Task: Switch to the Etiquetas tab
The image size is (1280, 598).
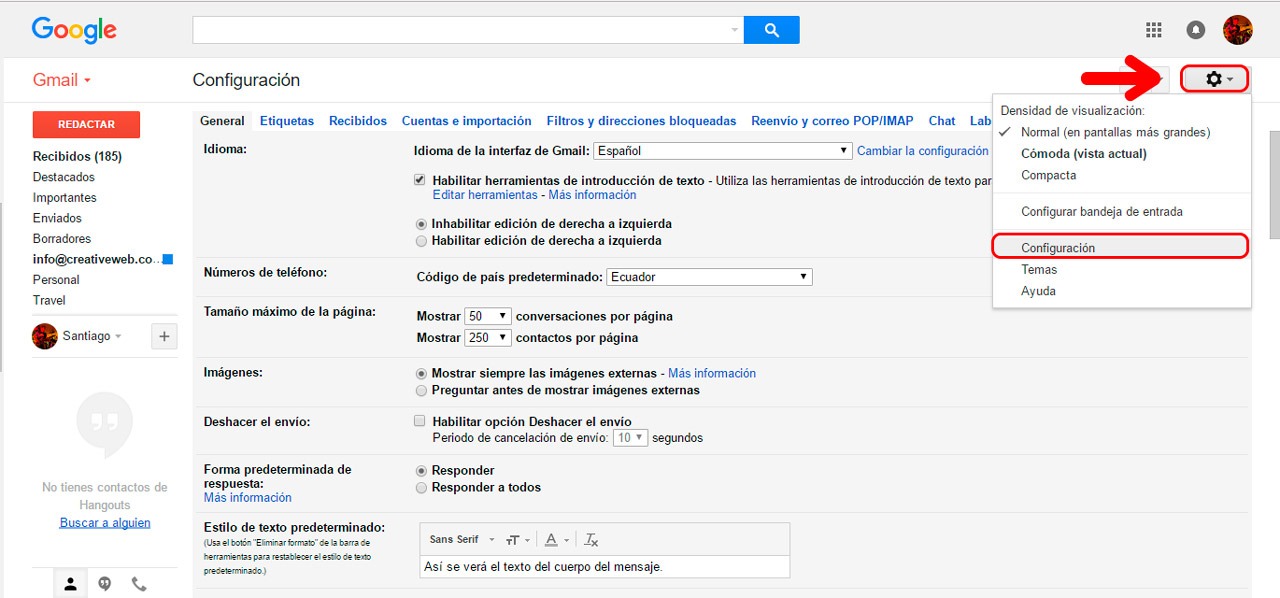Action: (287, 121)
